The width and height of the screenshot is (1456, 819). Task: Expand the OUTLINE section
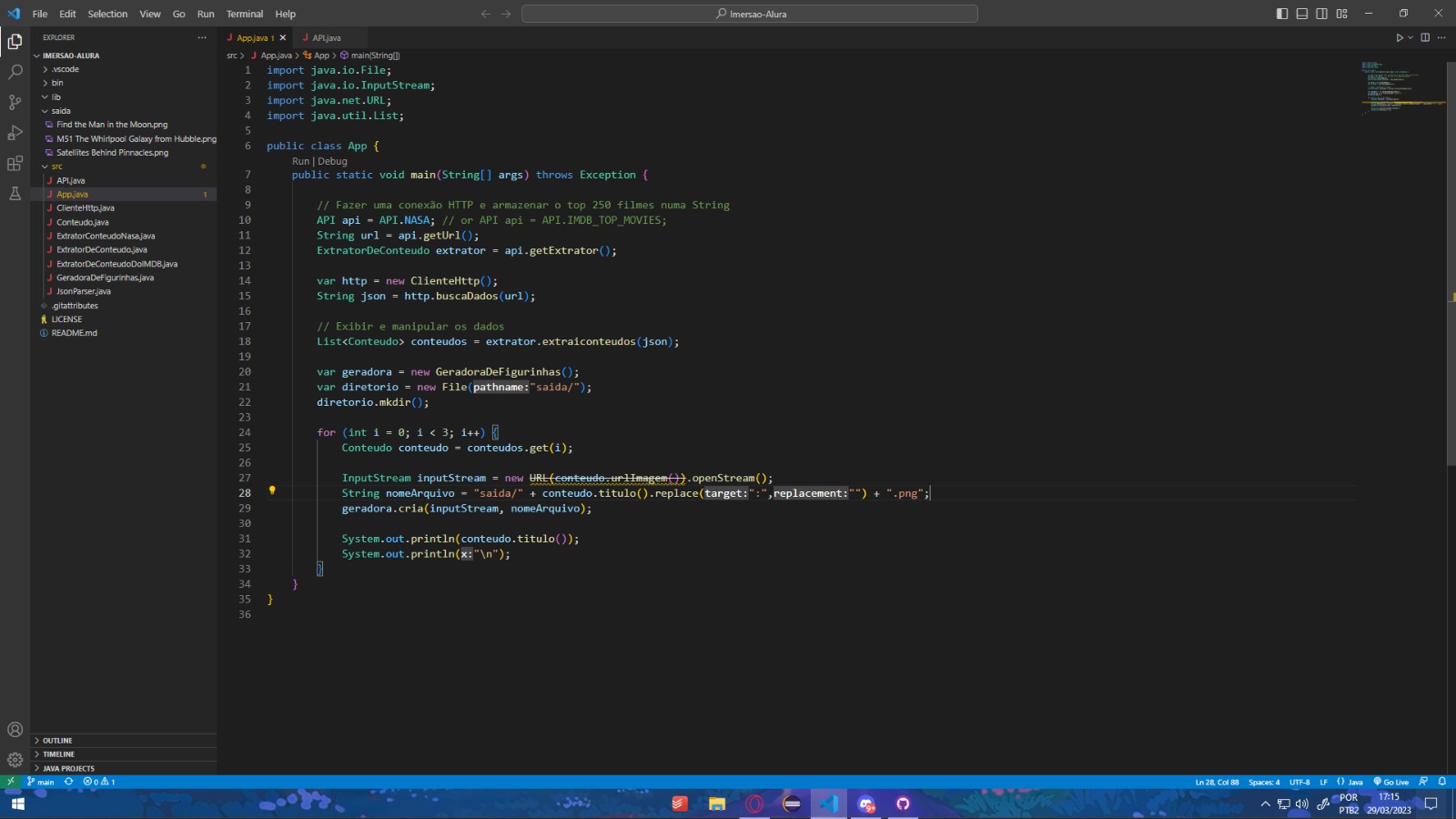tap(56, 740)
